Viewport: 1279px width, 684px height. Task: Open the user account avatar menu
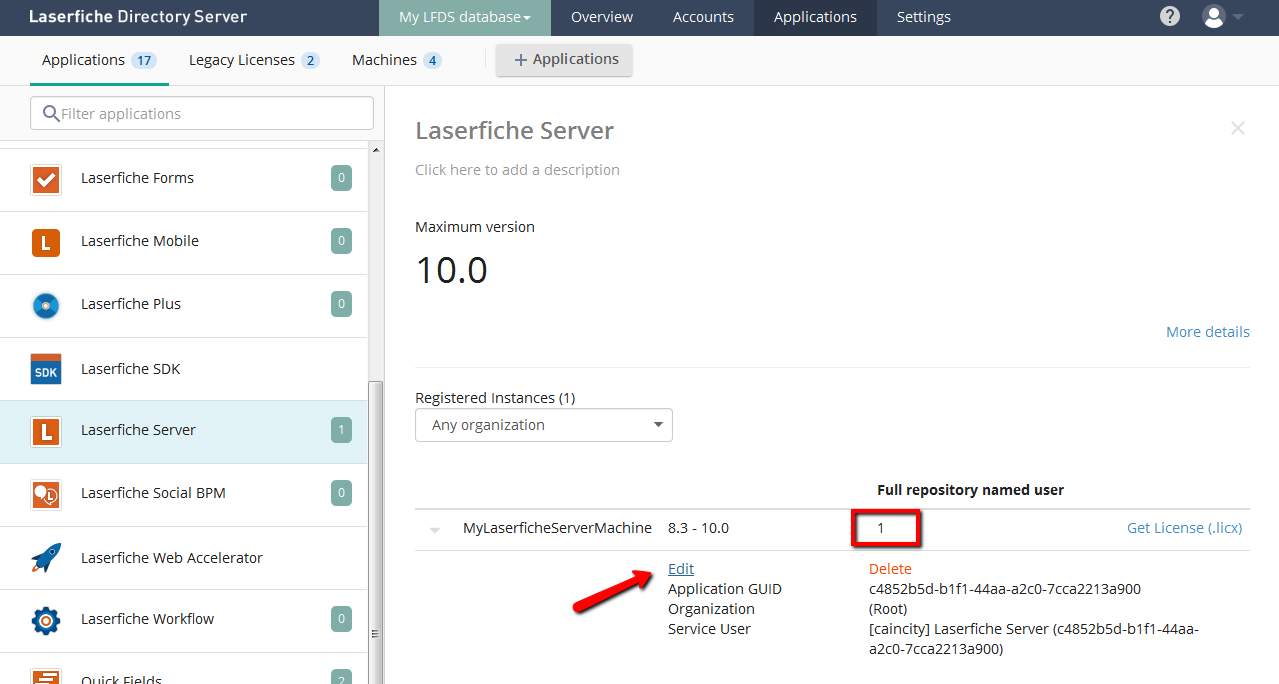click(1223, 16)
